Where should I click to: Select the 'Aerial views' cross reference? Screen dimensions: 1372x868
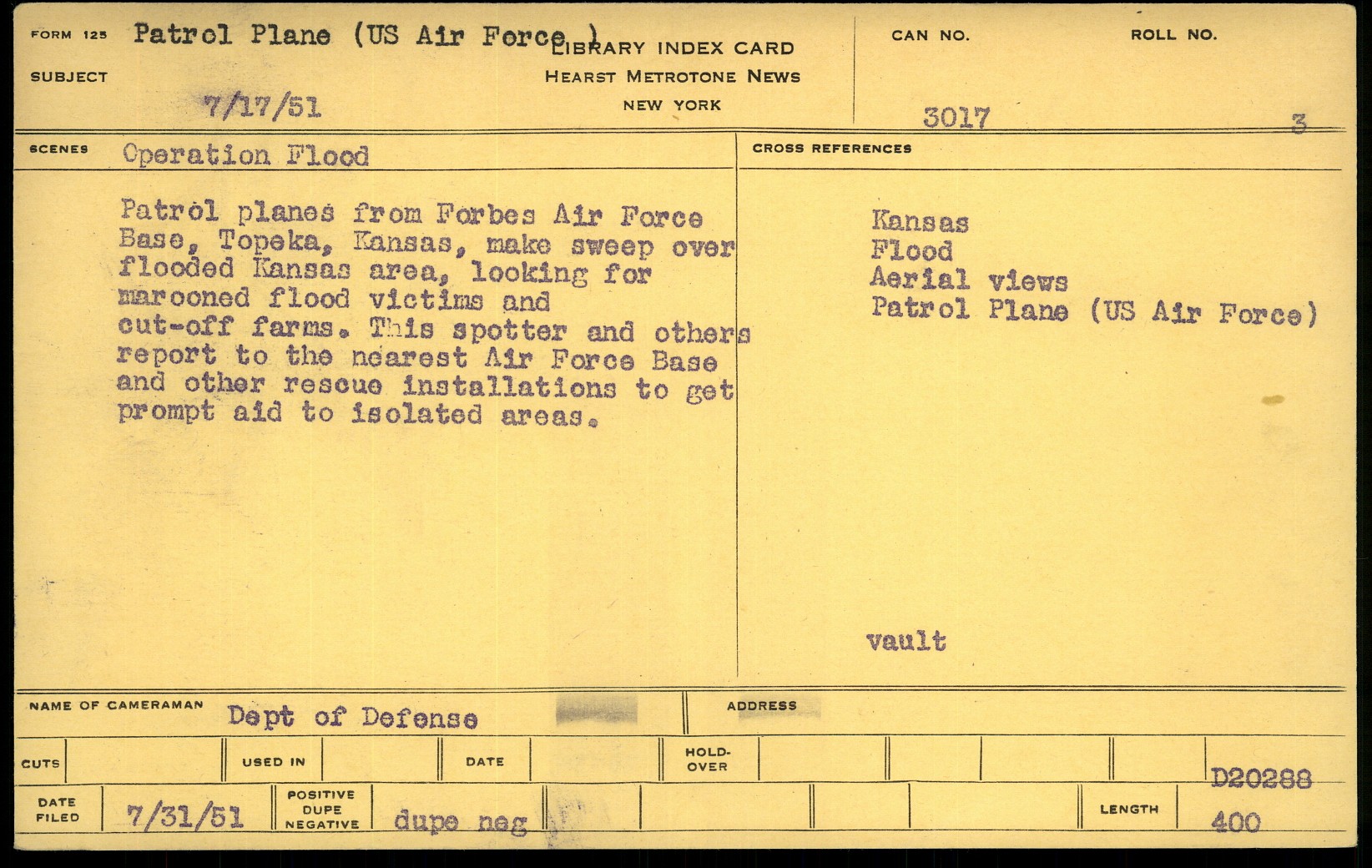tap(968, 280)
